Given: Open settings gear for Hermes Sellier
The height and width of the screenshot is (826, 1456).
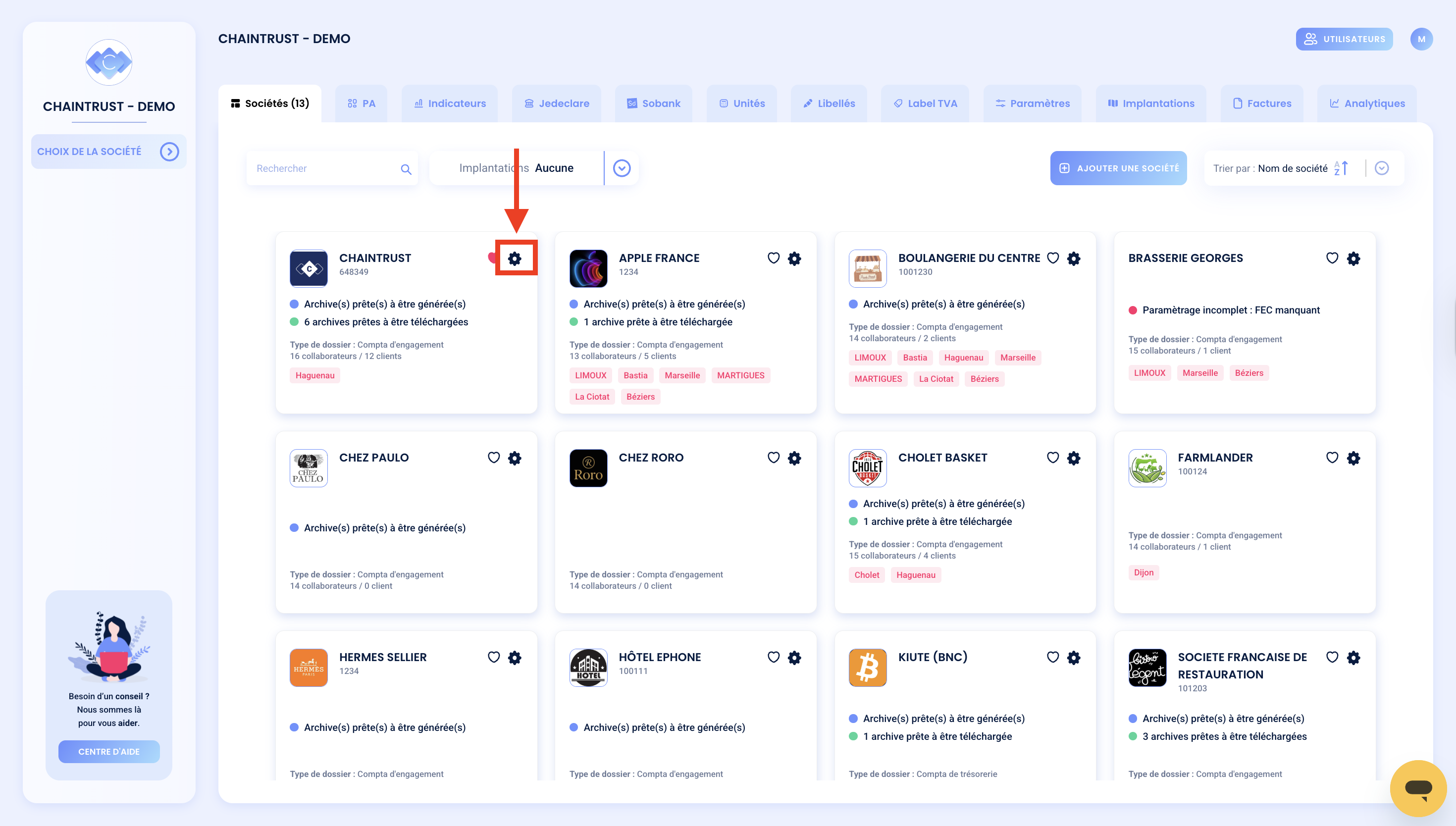Looking at the screenshot, I should [x=515, y=658].
